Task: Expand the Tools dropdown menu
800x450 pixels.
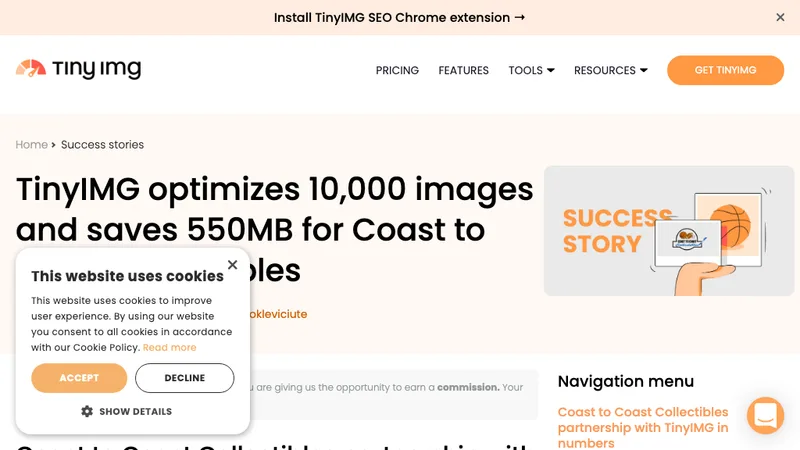Action: [x=531, y=70]
